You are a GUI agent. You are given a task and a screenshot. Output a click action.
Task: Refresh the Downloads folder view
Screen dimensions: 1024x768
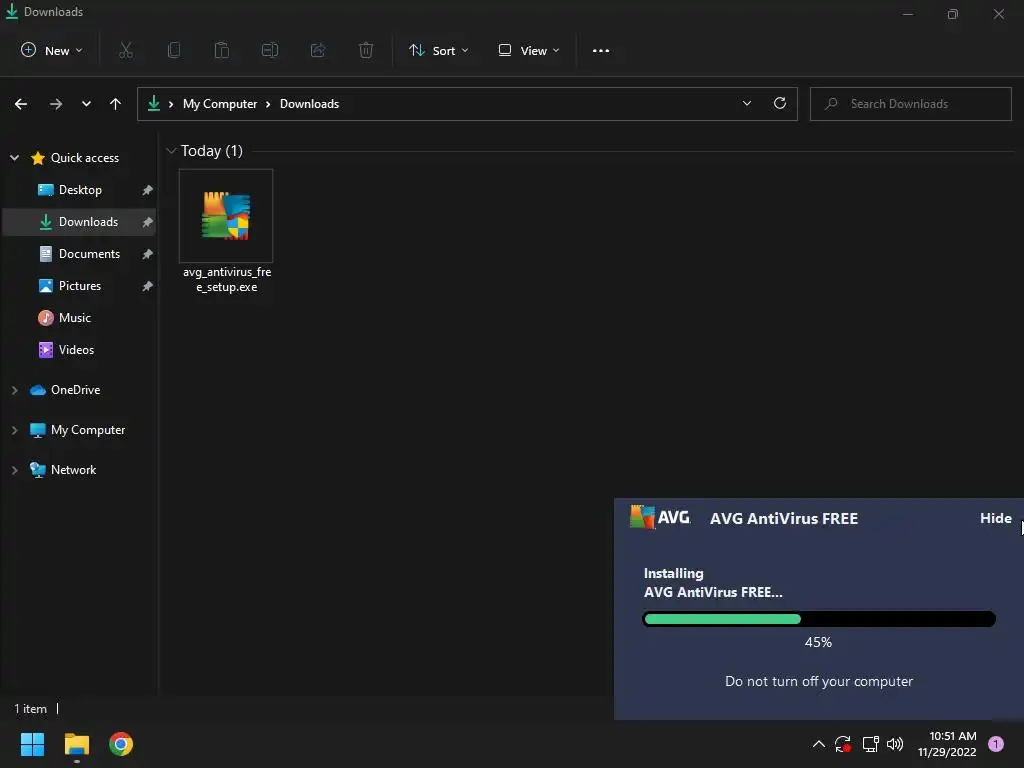pyautogui.click(x=780, y=103)
